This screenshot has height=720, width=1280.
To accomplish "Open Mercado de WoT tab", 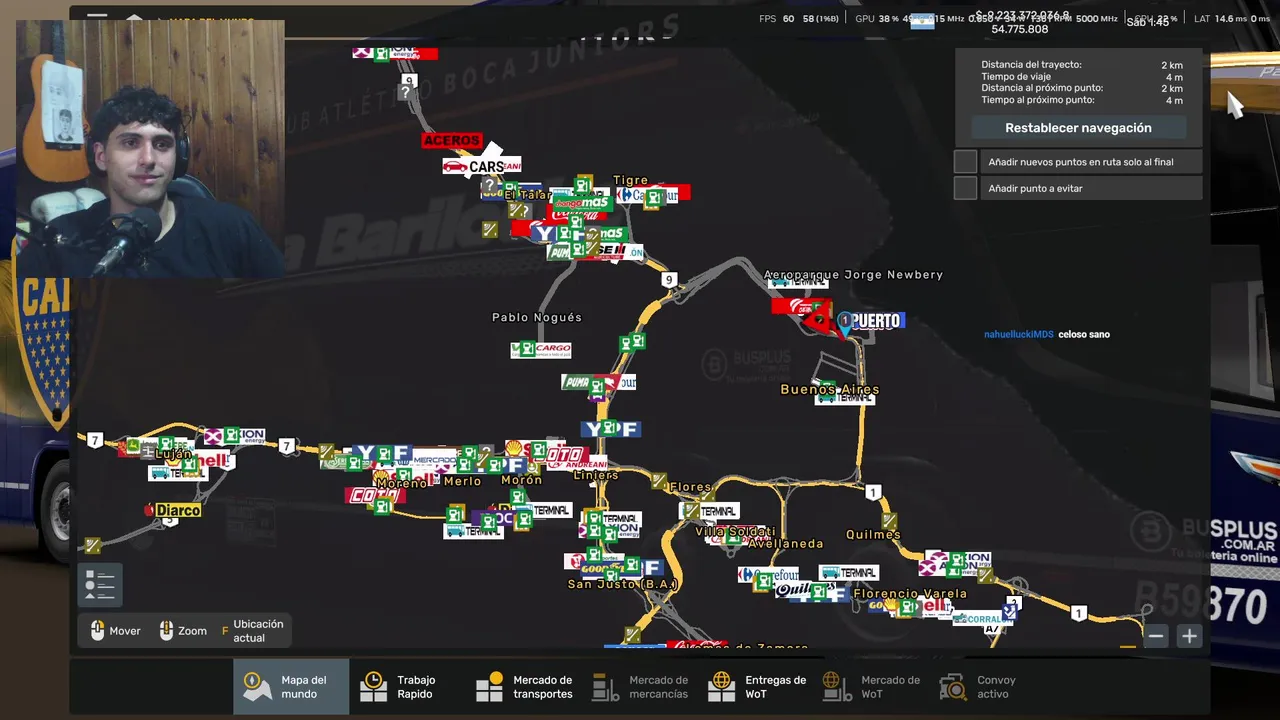I will pyautogui.click(x=871, y=687).
